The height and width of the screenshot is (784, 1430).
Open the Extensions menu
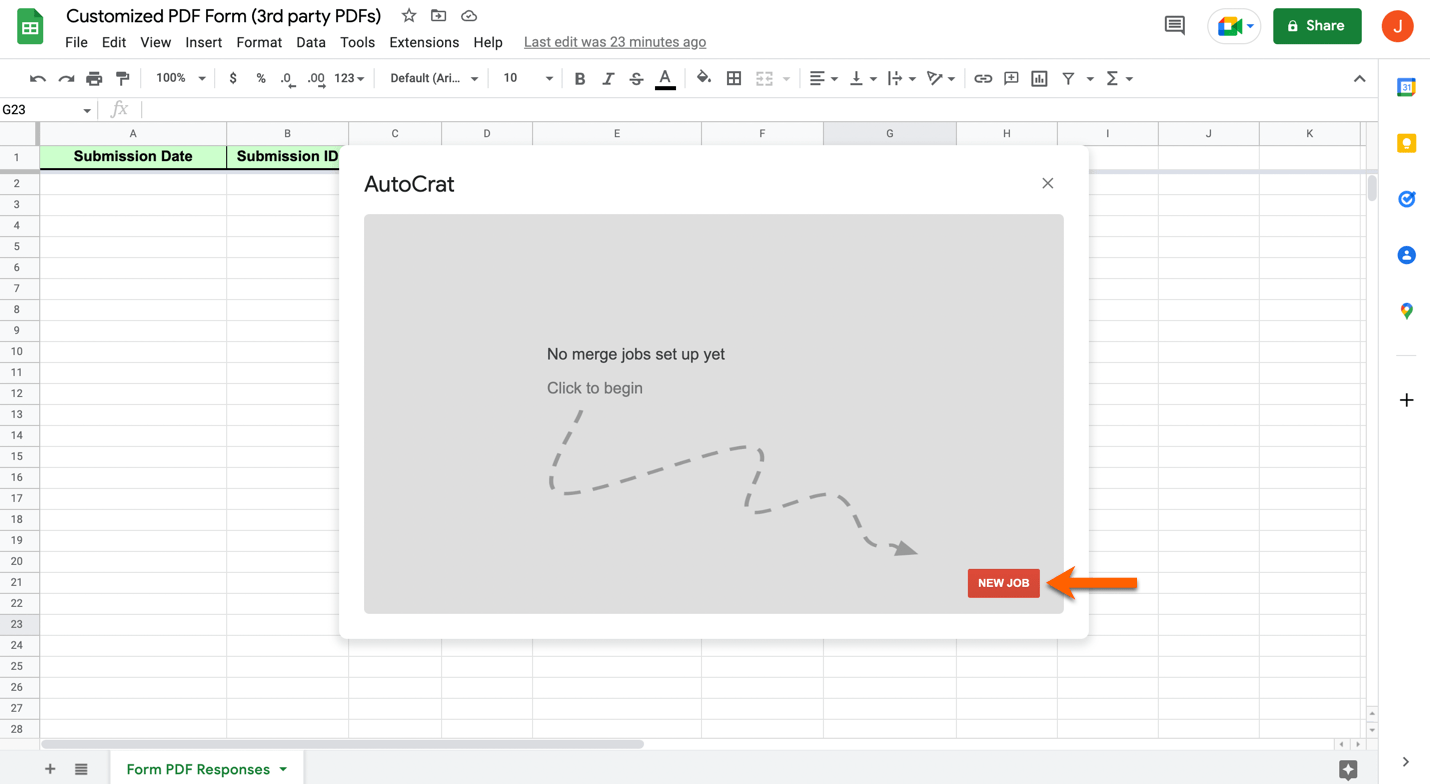pos(424,42)
